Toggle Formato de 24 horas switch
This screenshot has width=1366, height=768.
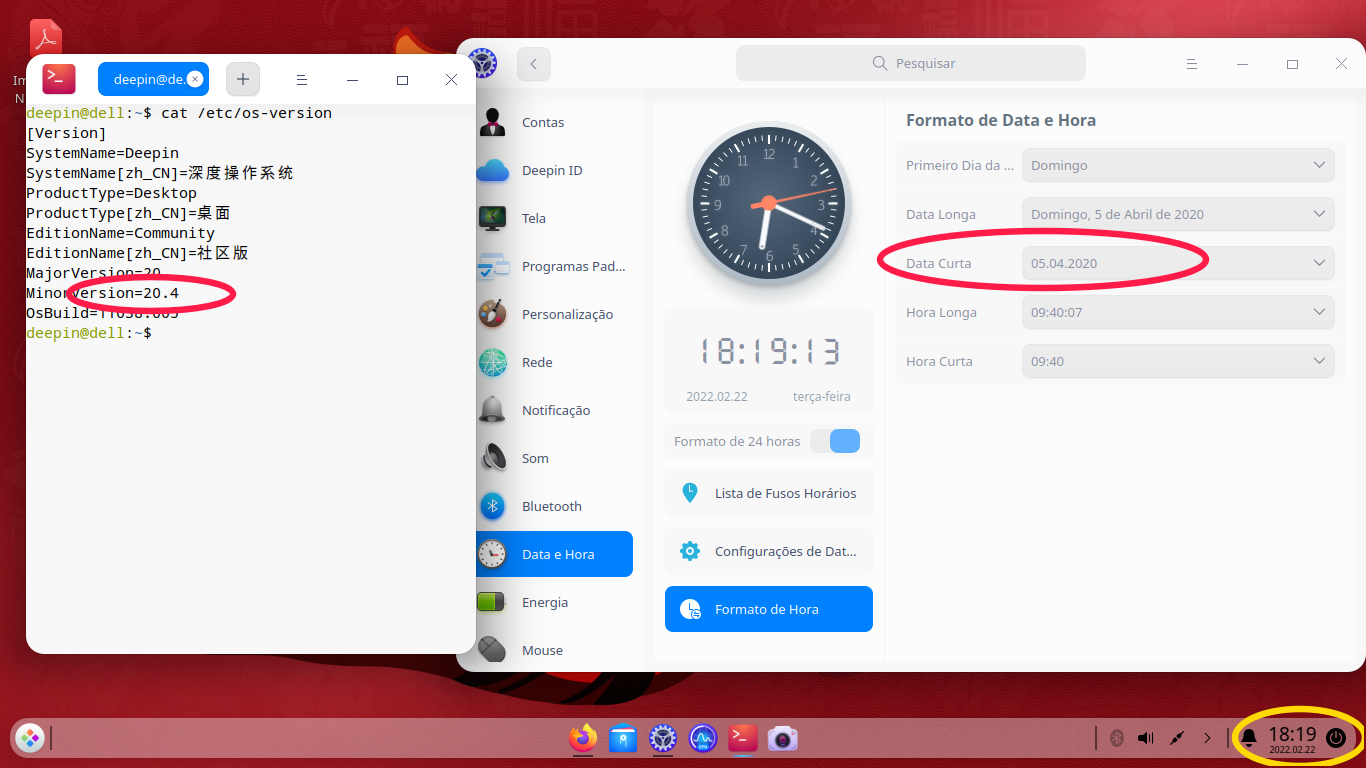835,441
